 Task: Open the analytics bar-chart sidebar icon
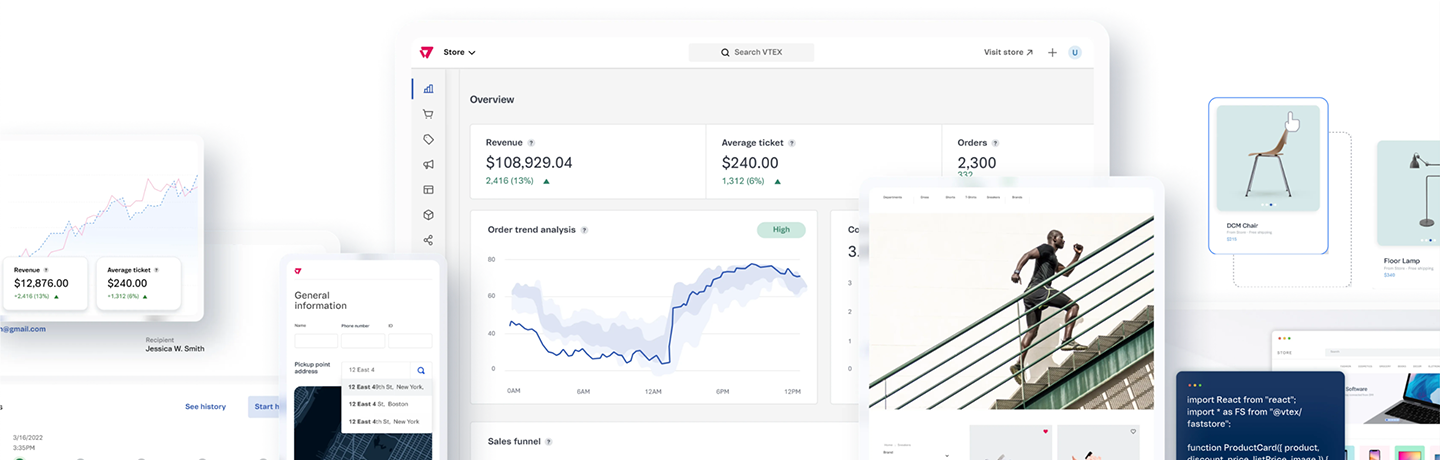click(x=428, y=89)
